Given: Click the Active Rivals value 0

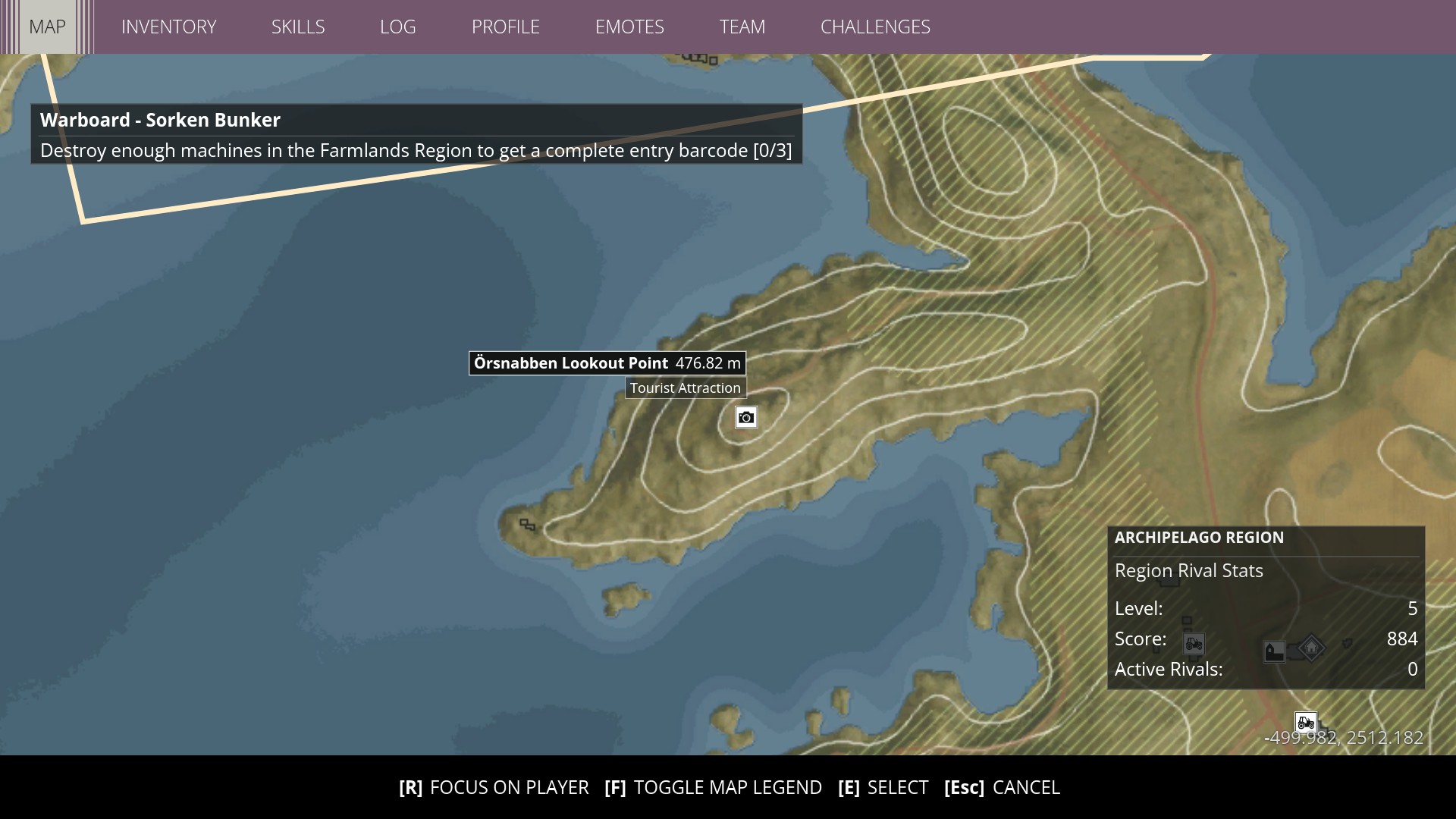Looking at the screenshot, I should click(x=1412, y=669).
